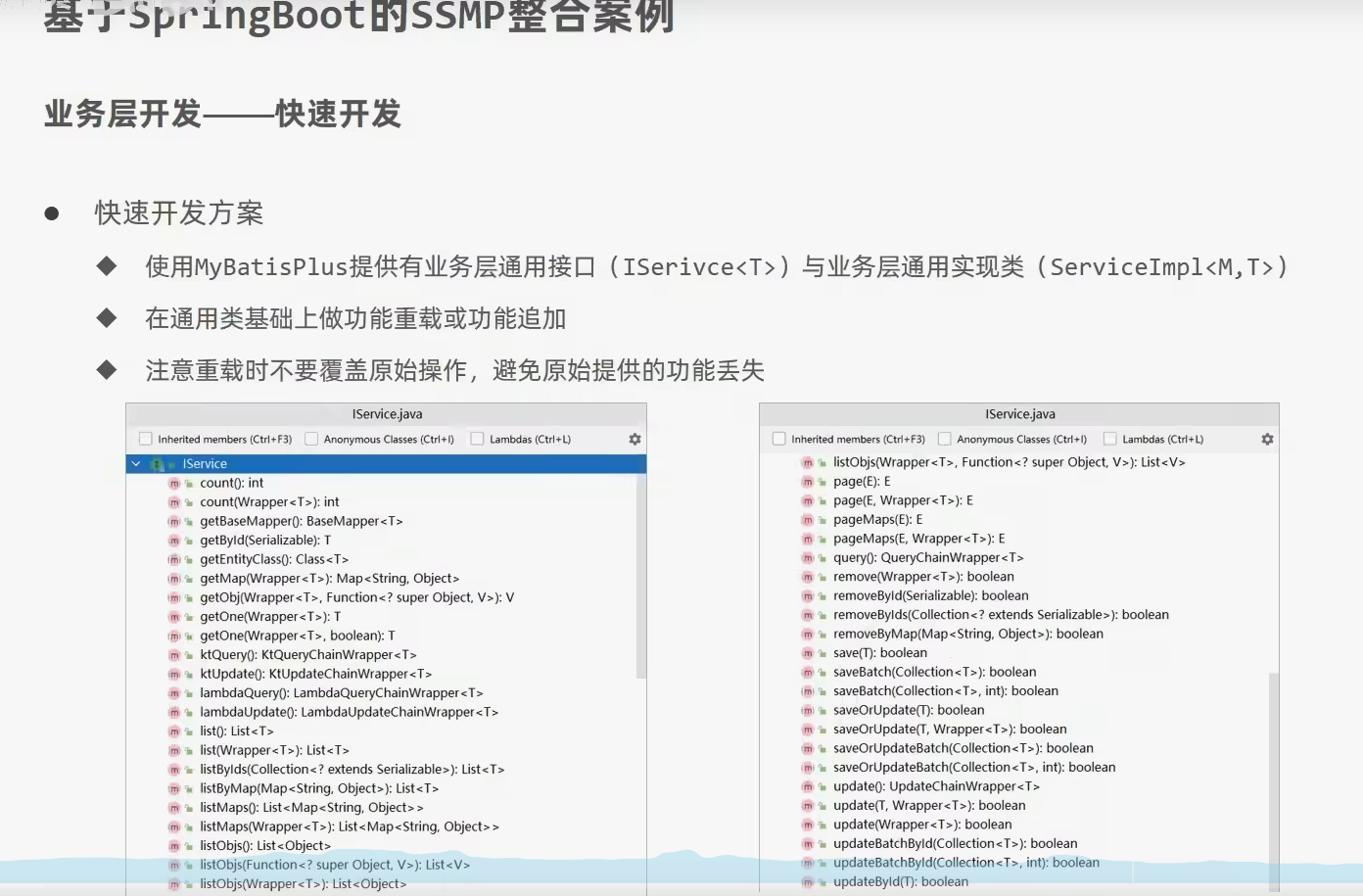
Task: Click the method icon beside query(): QueryChainWrapper<T>
Action: click(x=808, y=558)
